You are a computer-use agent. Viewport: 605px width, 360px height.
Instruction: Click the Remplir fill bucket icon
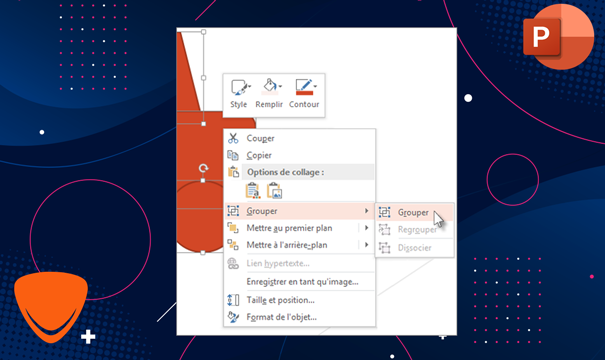coord(269,85)
